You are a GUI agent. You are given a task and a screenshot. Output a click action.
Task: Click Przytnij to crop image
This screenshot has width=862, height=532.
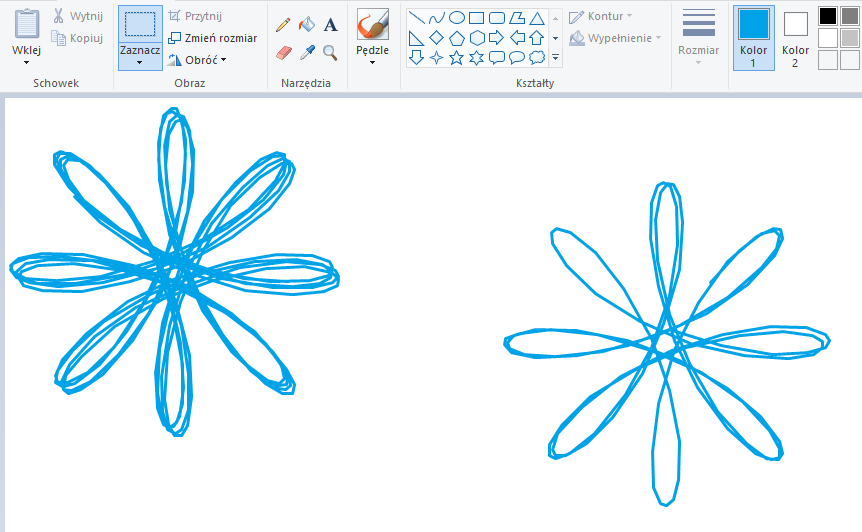tap(195, 16)
